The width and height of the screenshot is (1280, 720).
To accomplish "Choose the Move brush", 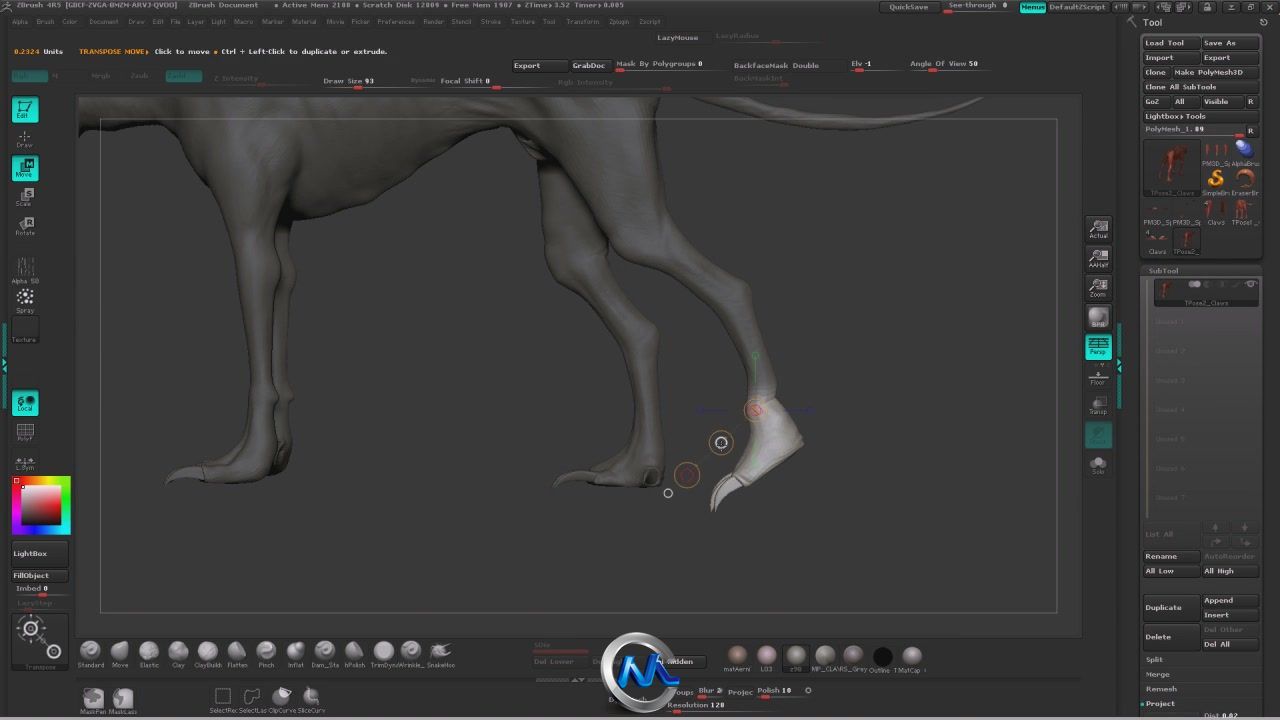I will click(120, 654).
